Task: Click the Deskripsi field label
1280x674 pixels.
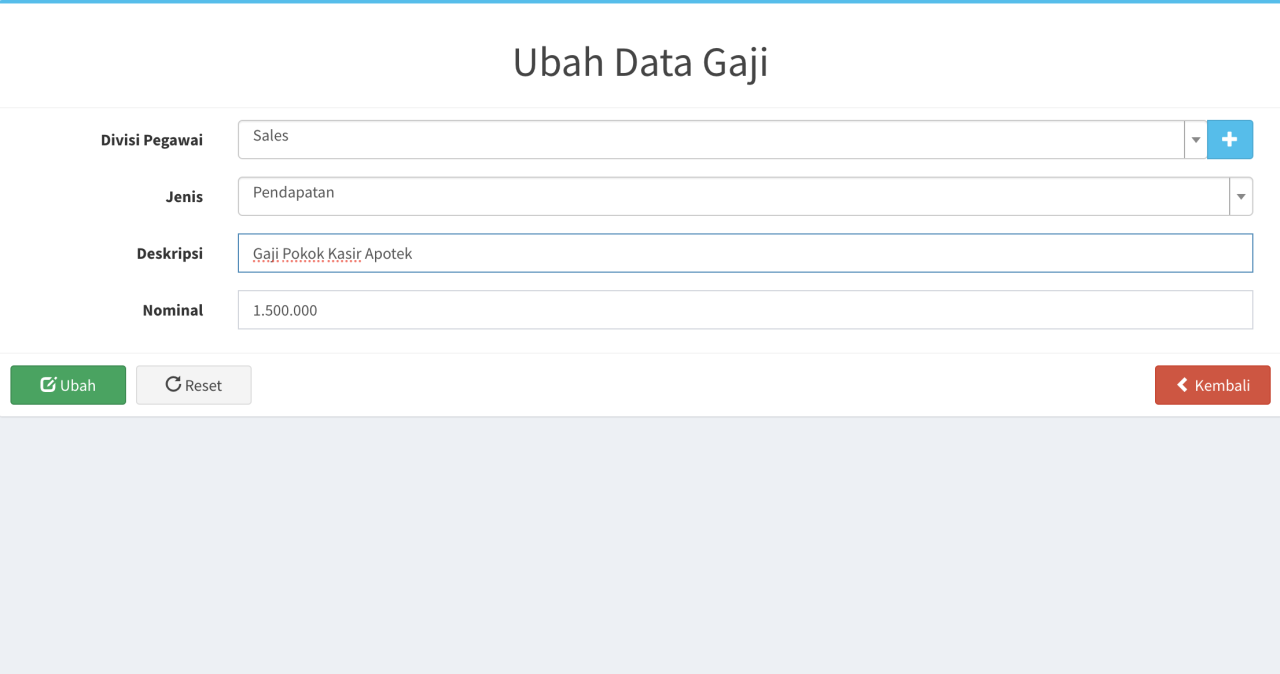Action: [x=170, y=254]
